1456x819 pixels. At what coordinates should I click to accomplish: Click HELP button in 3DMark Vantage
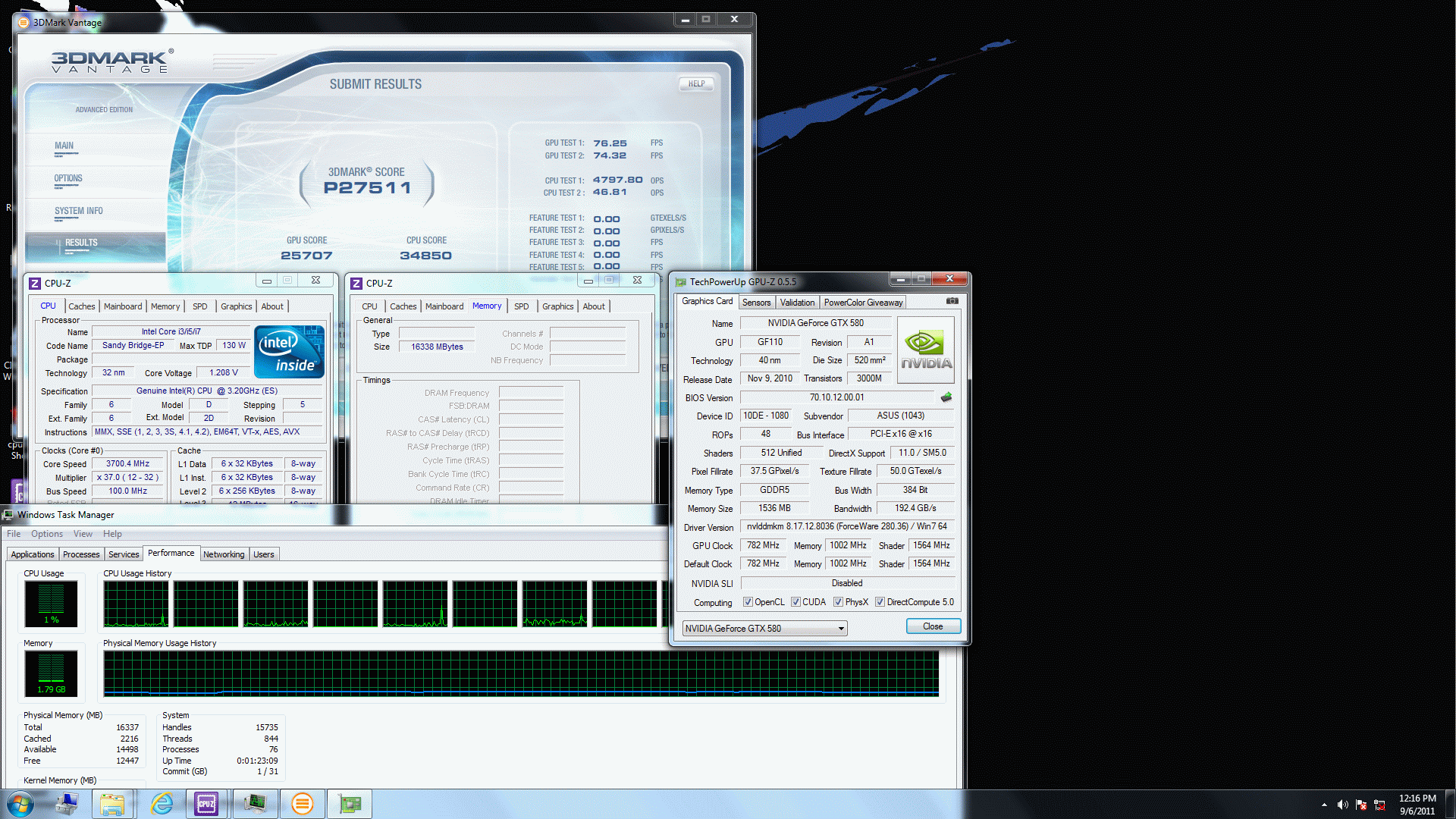click(x=696, y=84)
